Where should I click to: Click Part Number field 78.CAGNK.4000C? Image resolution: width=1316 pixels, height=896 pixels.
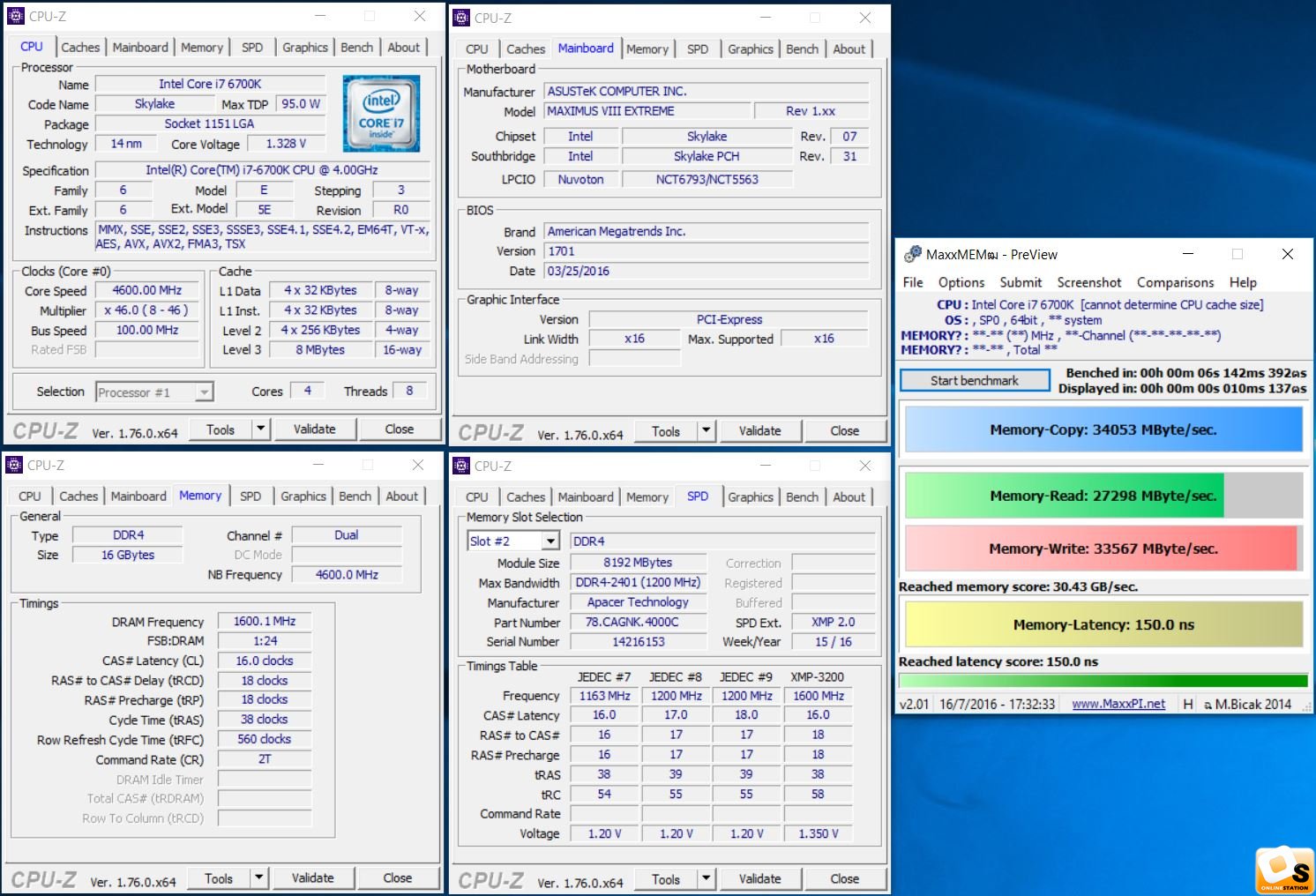click(x=639, y=622)
